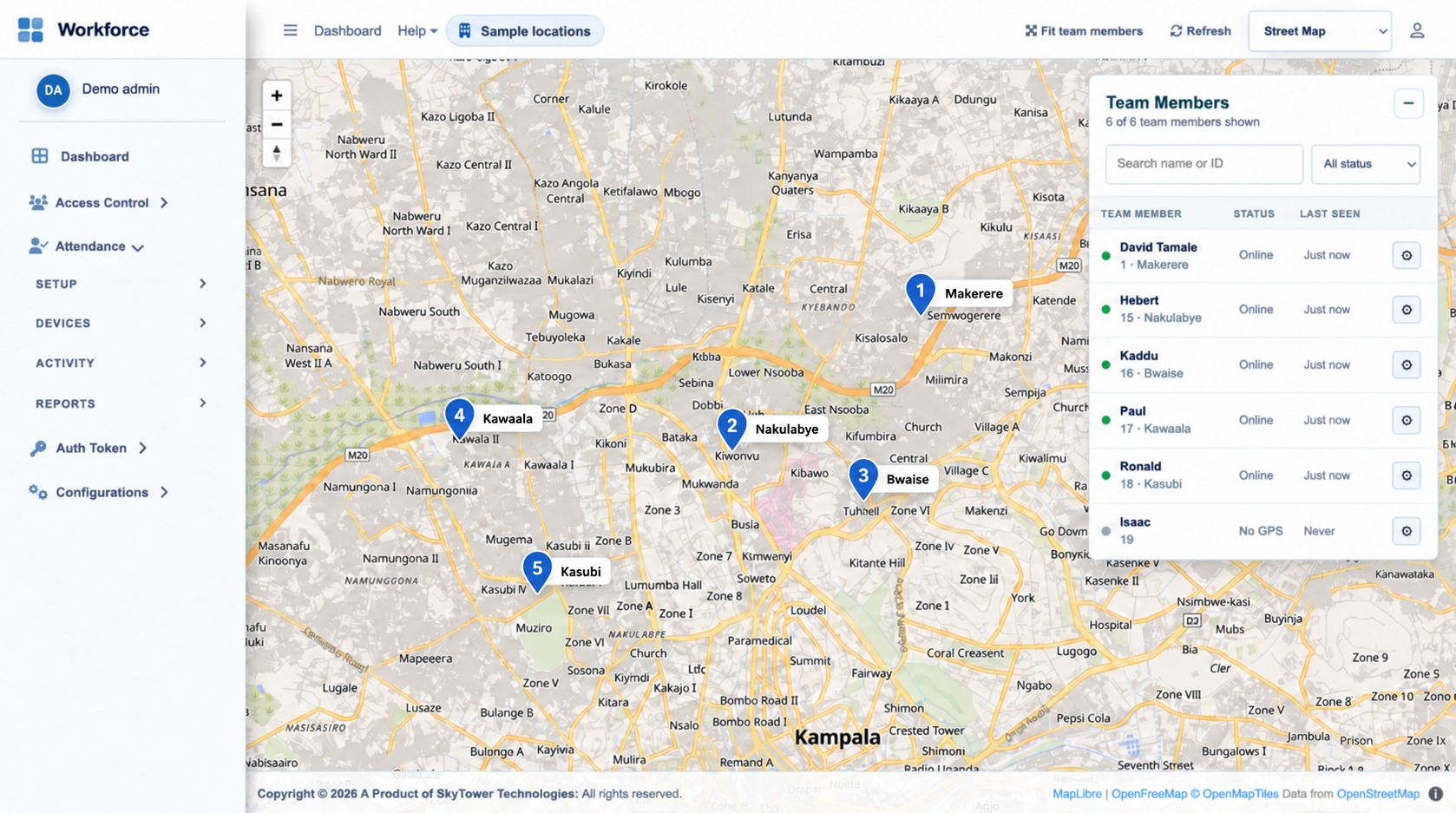Screen dimensions: 1456x813
Task: Expand the DEVICES submenu
Action: [121, 323]
